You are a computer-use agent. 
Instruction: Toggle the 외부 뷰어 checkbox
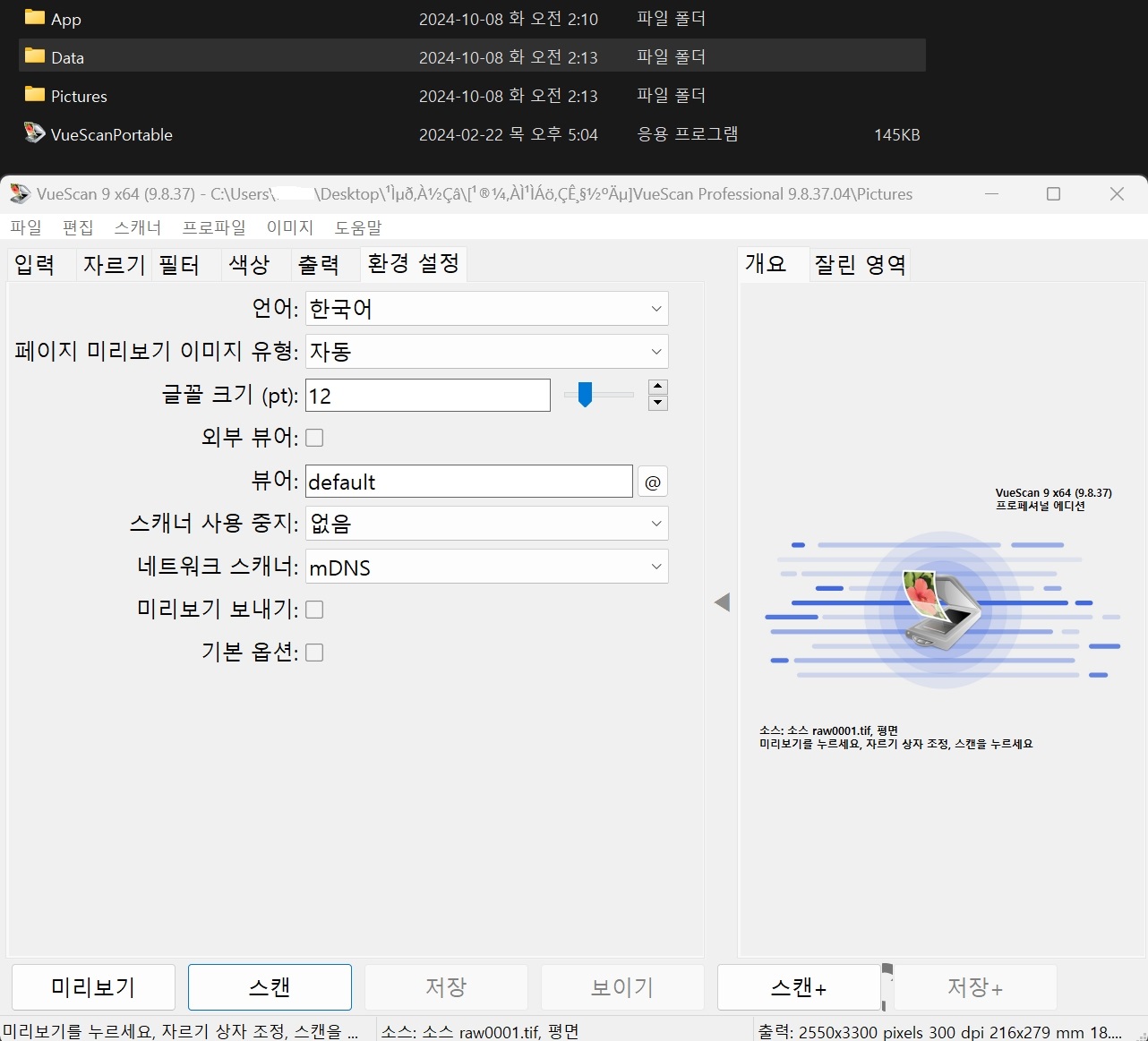pos(314,438)
